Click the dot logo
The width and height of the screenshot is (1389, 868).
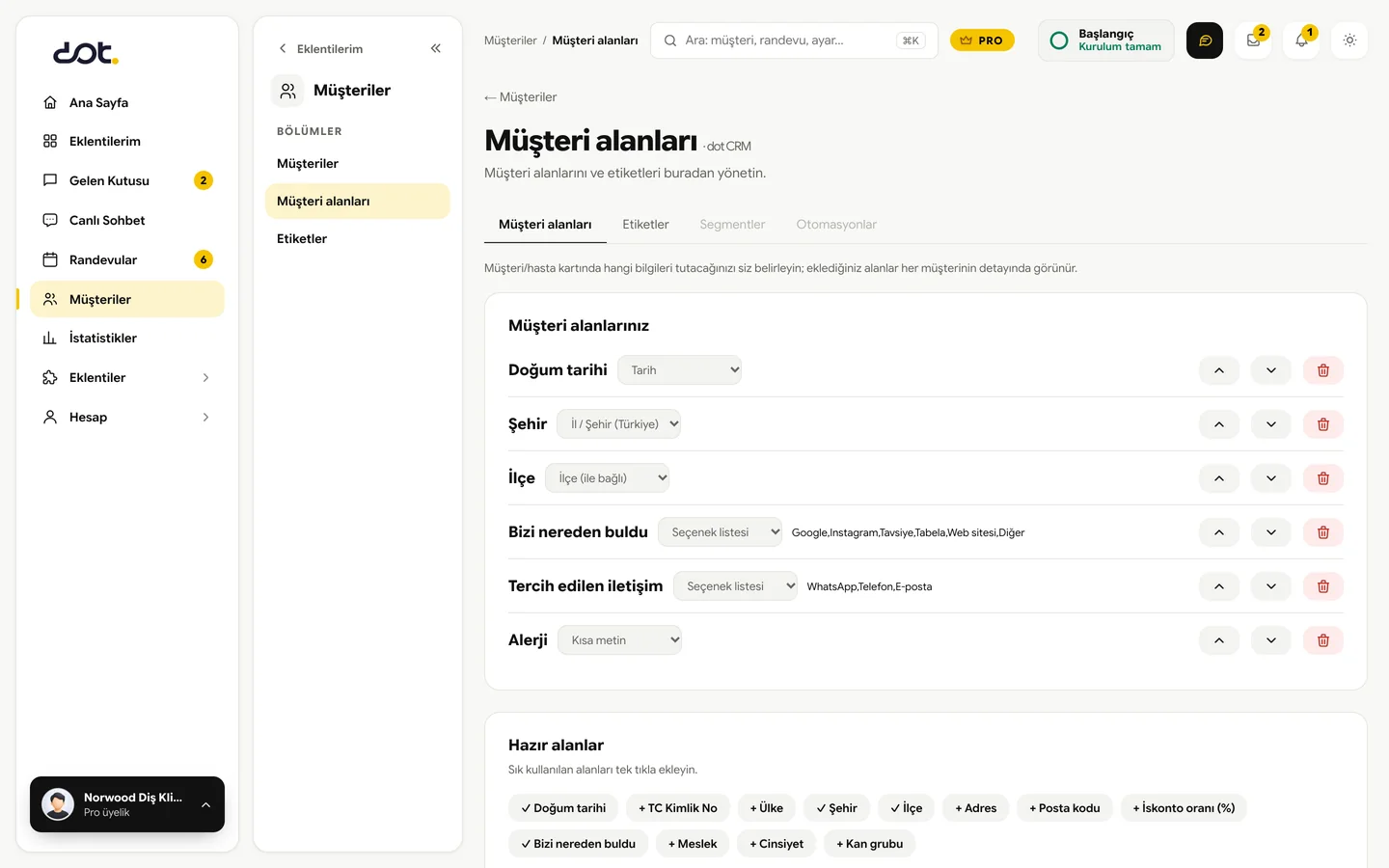[x=86, y=52]
